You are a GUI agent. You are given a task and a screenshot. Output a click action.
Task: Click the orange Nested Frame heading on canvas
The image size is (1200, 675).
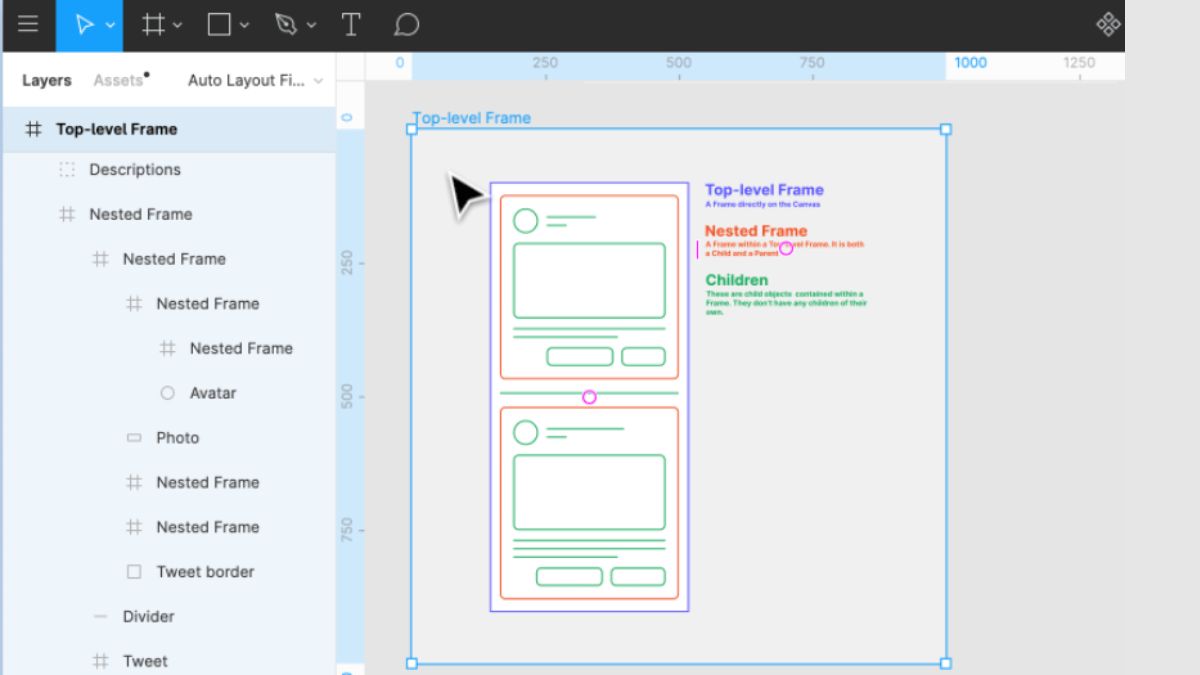pyautogui.click(x=756, y=231)
